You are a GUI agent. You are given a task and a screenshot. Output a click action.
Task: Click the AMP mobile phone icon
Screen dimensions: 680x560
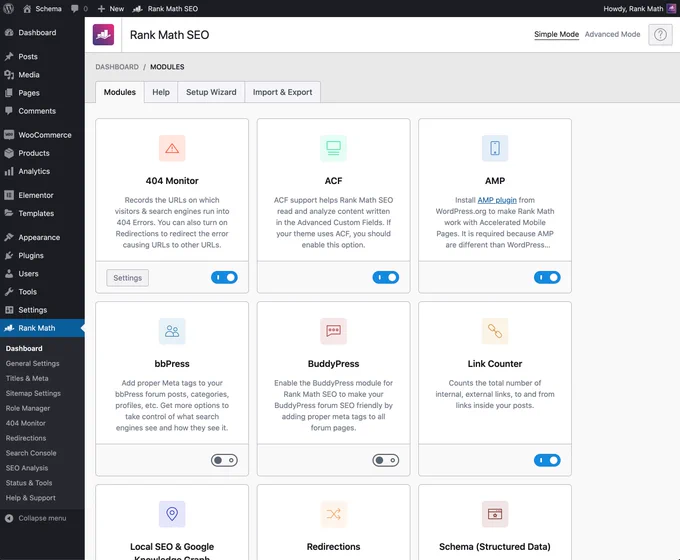tap(495, 148)
